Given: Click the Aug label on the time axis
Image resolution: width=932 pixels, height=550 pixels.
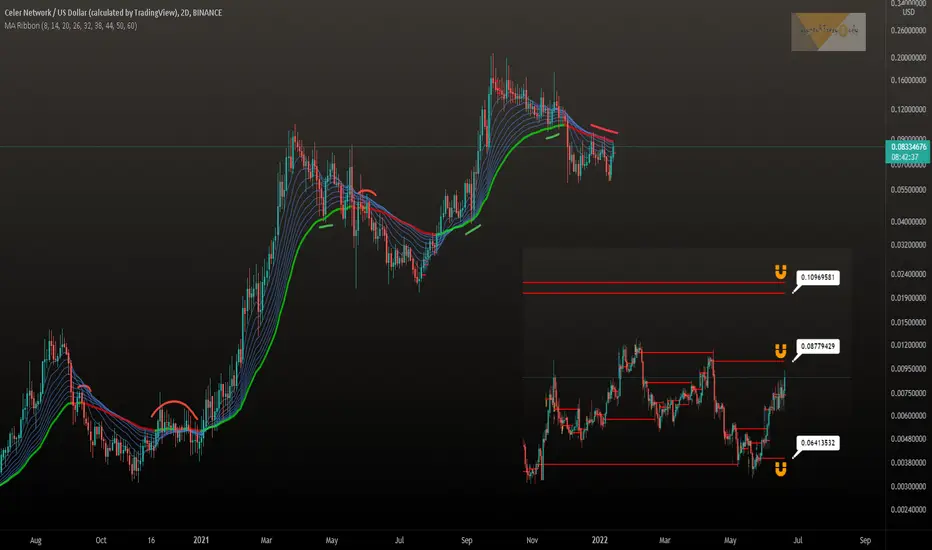Looking at the screenshot, I should click(x=36, y=540).
